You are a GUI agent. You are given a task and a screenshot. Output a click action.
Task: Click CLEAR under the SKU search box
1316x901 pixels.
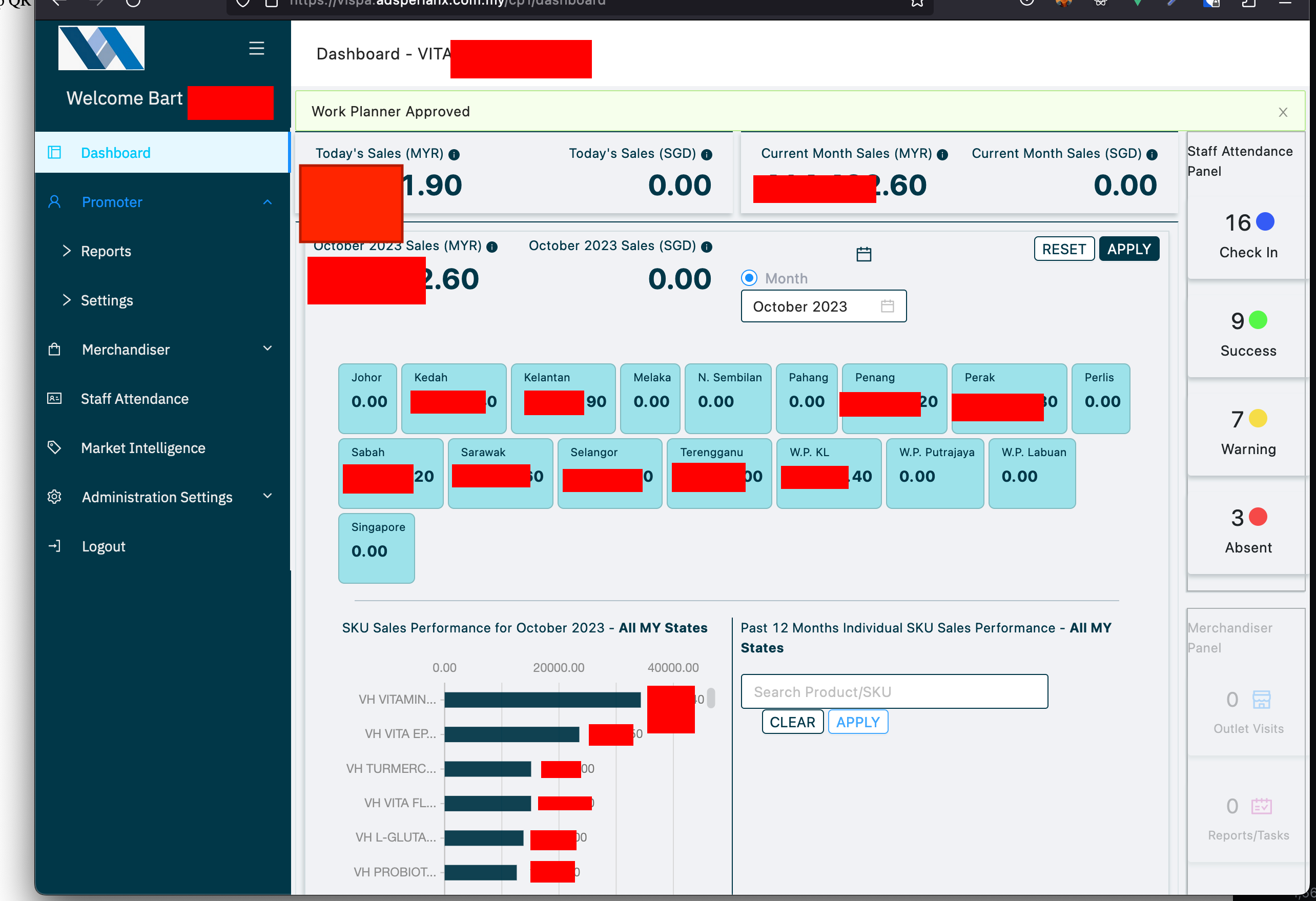(x=792, y=722)
